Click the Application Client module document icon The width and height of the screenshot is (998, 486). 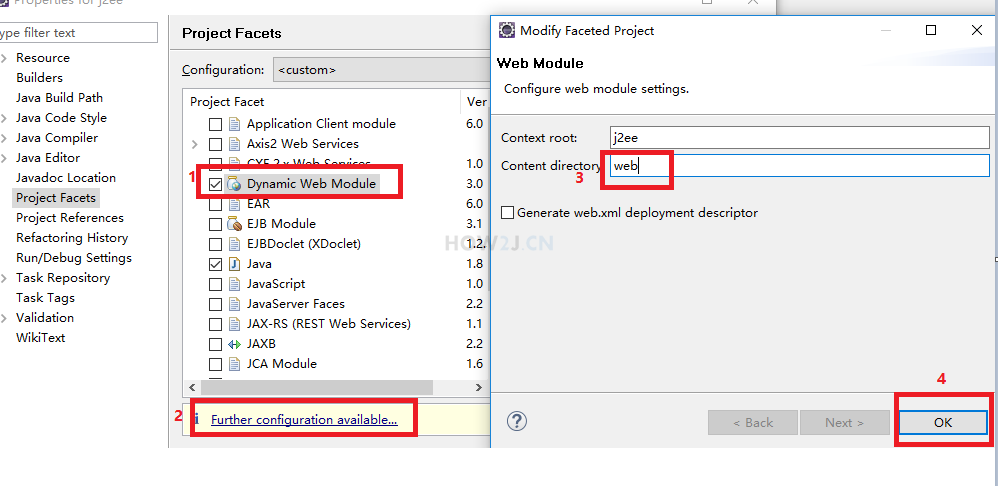tap(235, 124)
